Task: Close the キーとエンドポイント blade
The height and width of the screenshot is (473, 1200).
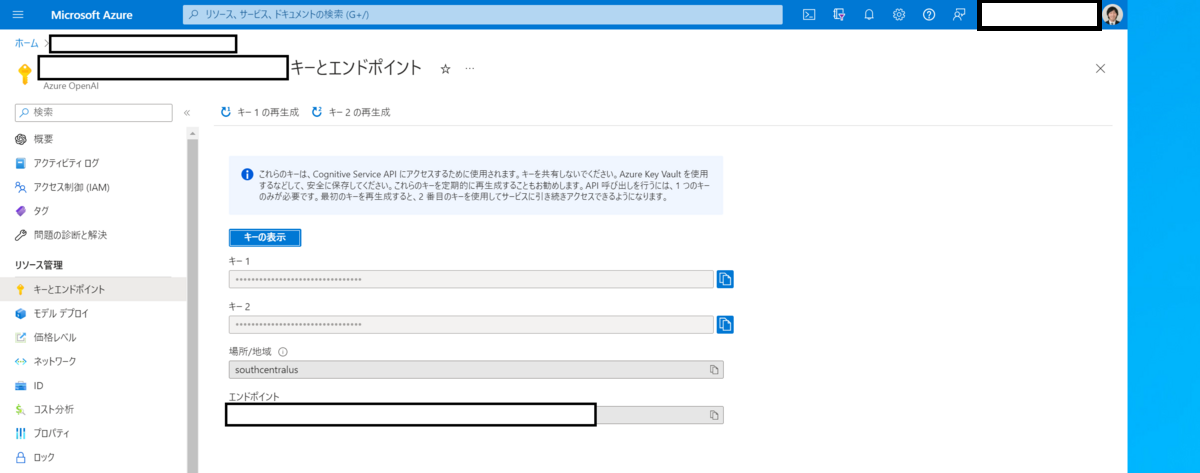Action: [1101, 68]
